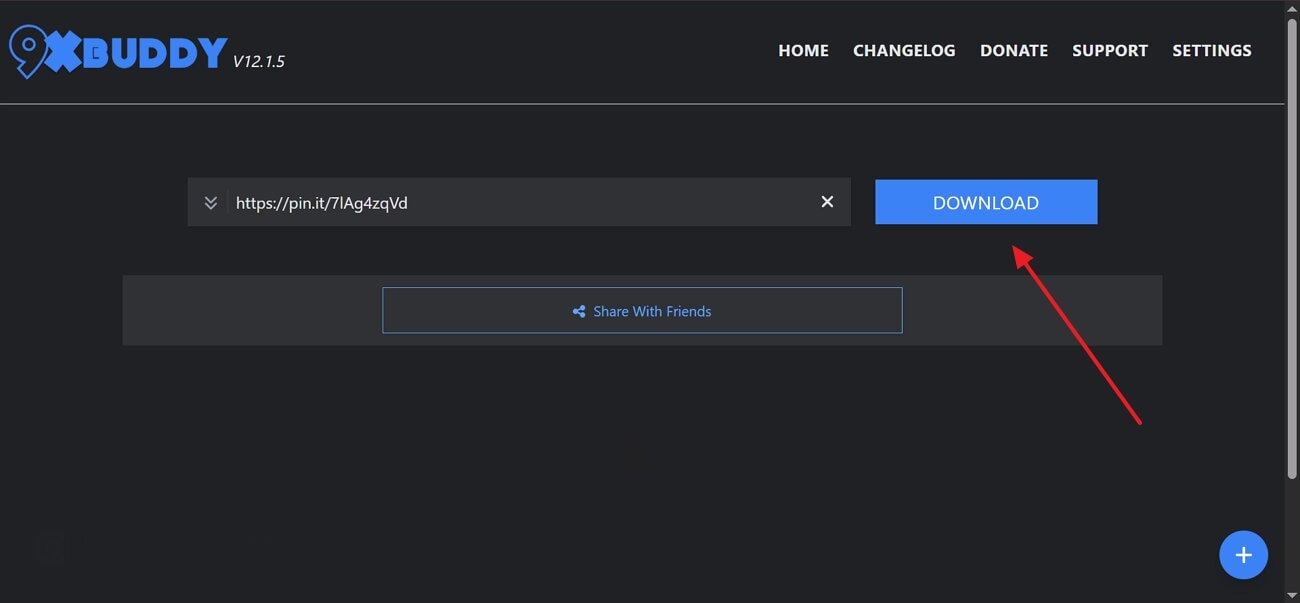Open SETTINGS from the navigation bar
The image size is (1300, 603).
(1212, 50)
